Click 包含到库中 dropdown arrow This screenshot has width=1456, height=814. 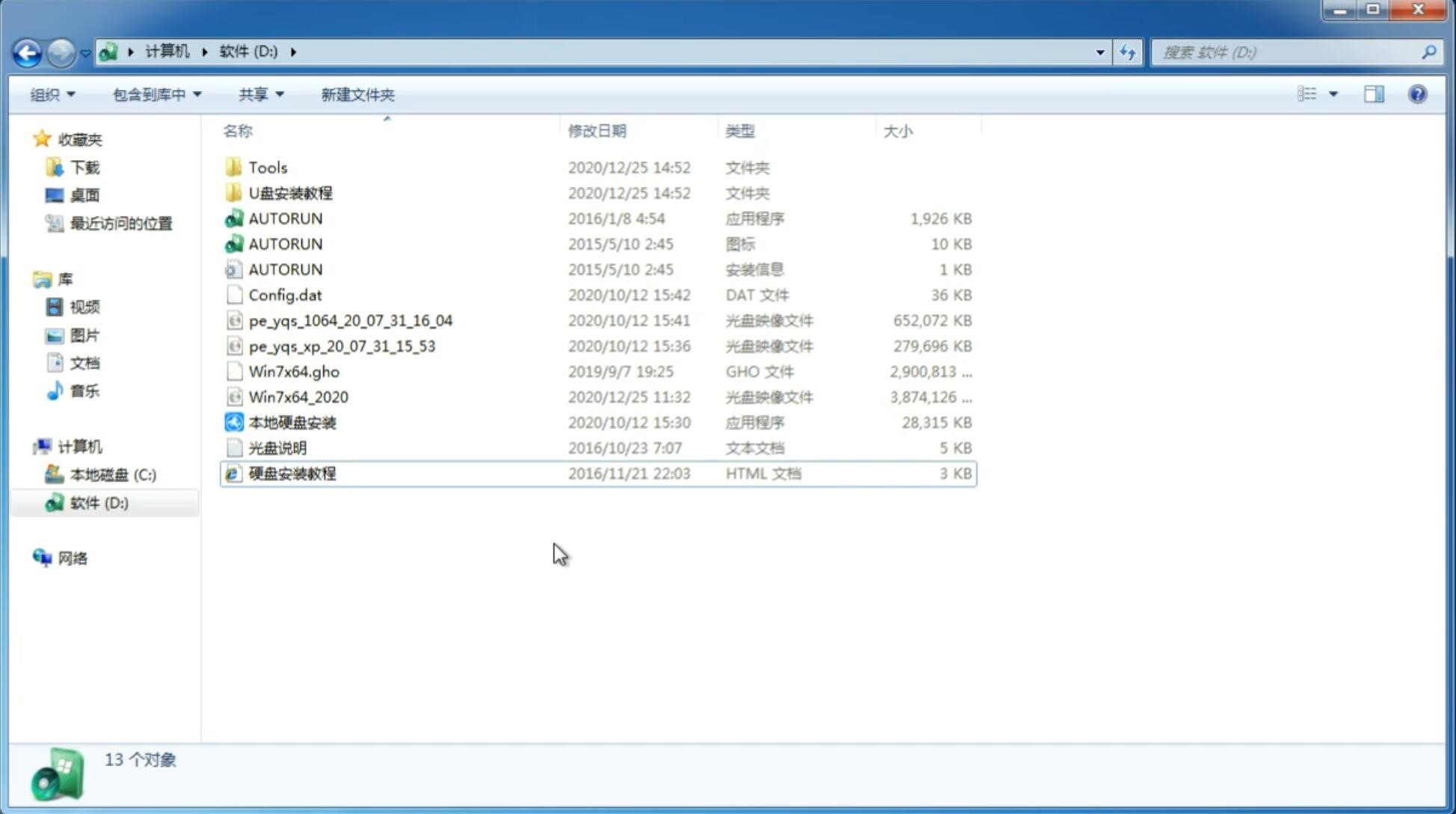point(199,94)
